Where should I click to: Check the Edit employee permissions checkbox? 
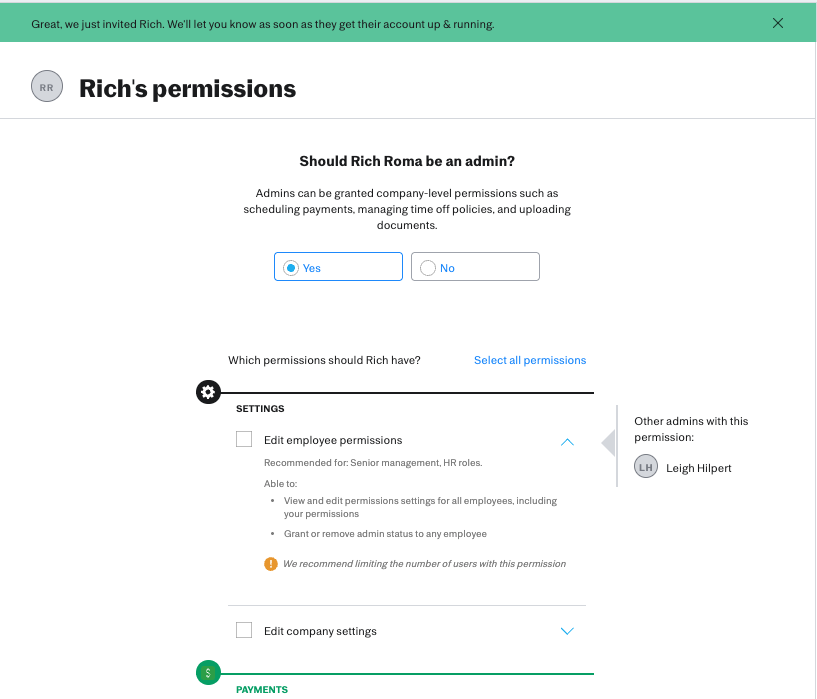[x=244, y=439]
